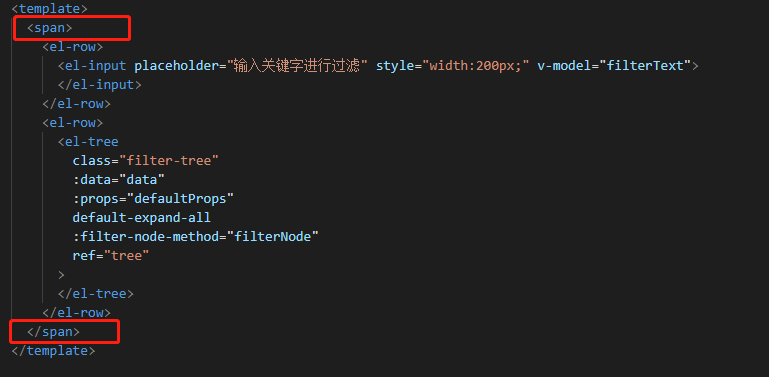Click the class filter-tree attribute line
The height and width of the screenshot is (377, 769).
[x=145, y=161]
